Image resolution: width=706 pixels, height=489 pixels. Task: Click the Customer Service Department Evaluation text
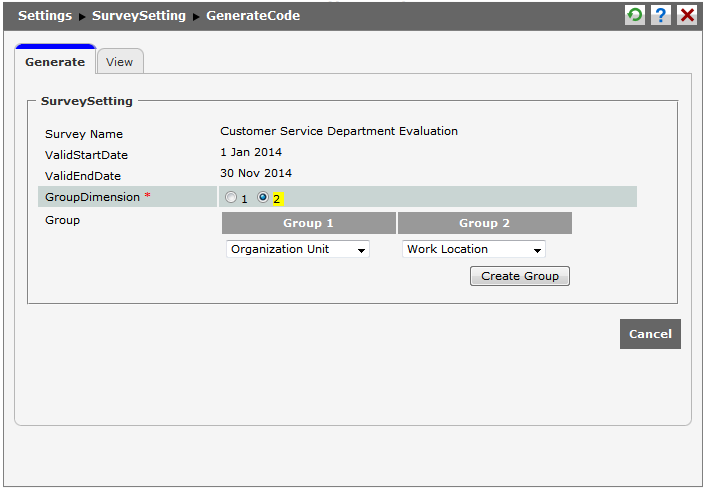pyautogui.click(x=339, y=131)
